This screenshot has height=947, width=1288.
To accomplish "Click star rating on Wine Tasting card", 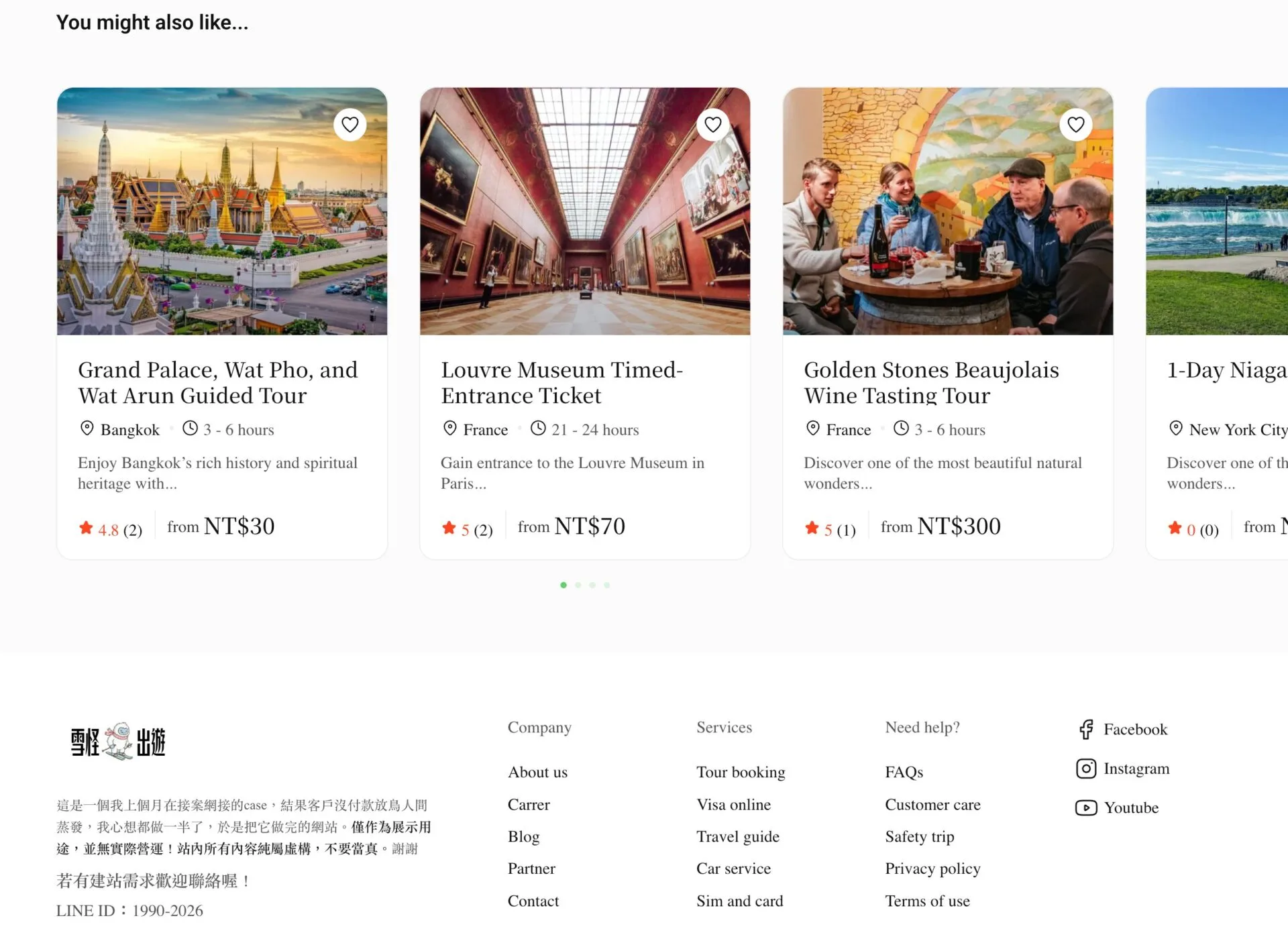I will pos(812,528).
